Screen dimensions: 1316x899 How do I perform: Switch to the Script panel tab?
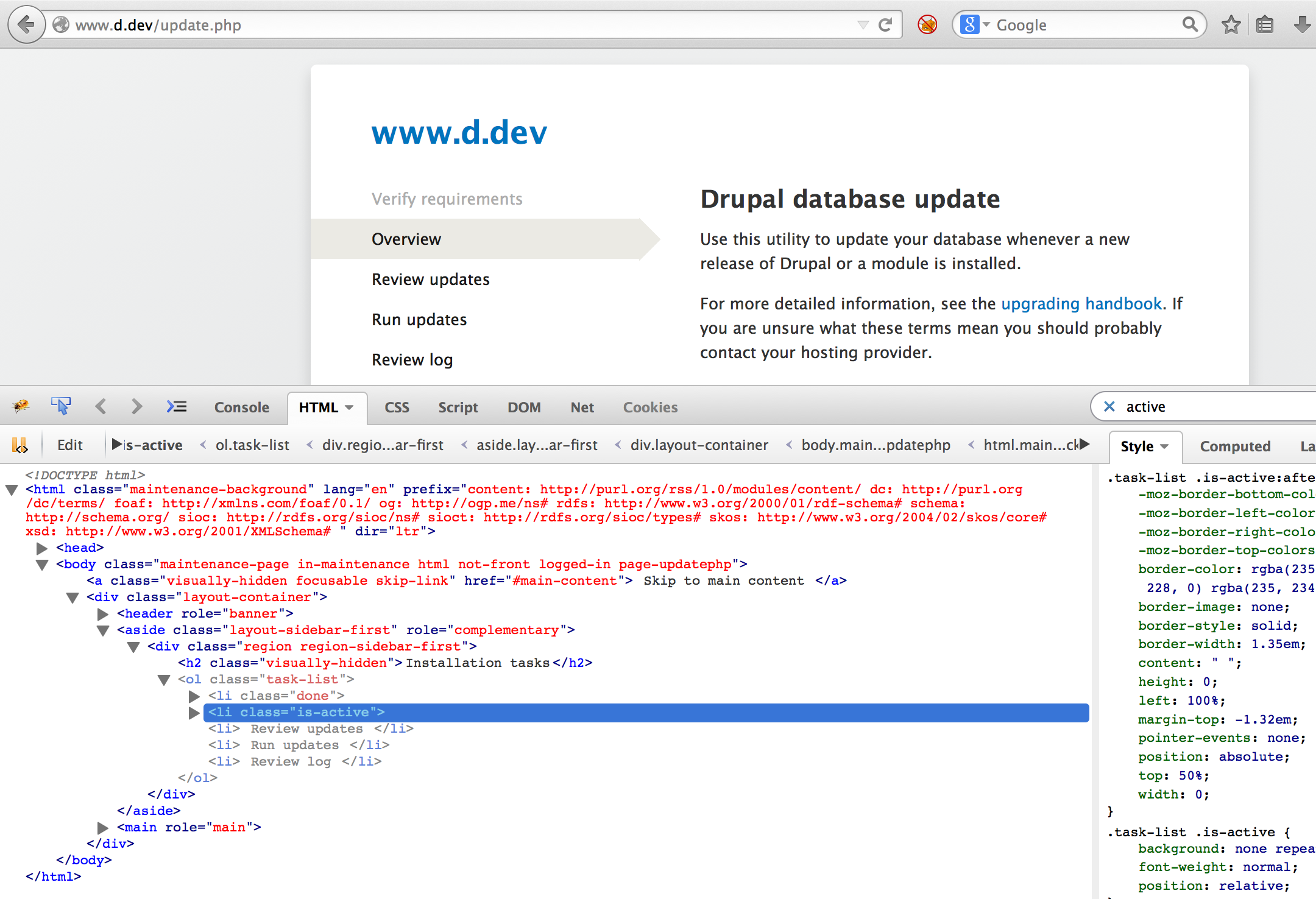coord(458,407)
